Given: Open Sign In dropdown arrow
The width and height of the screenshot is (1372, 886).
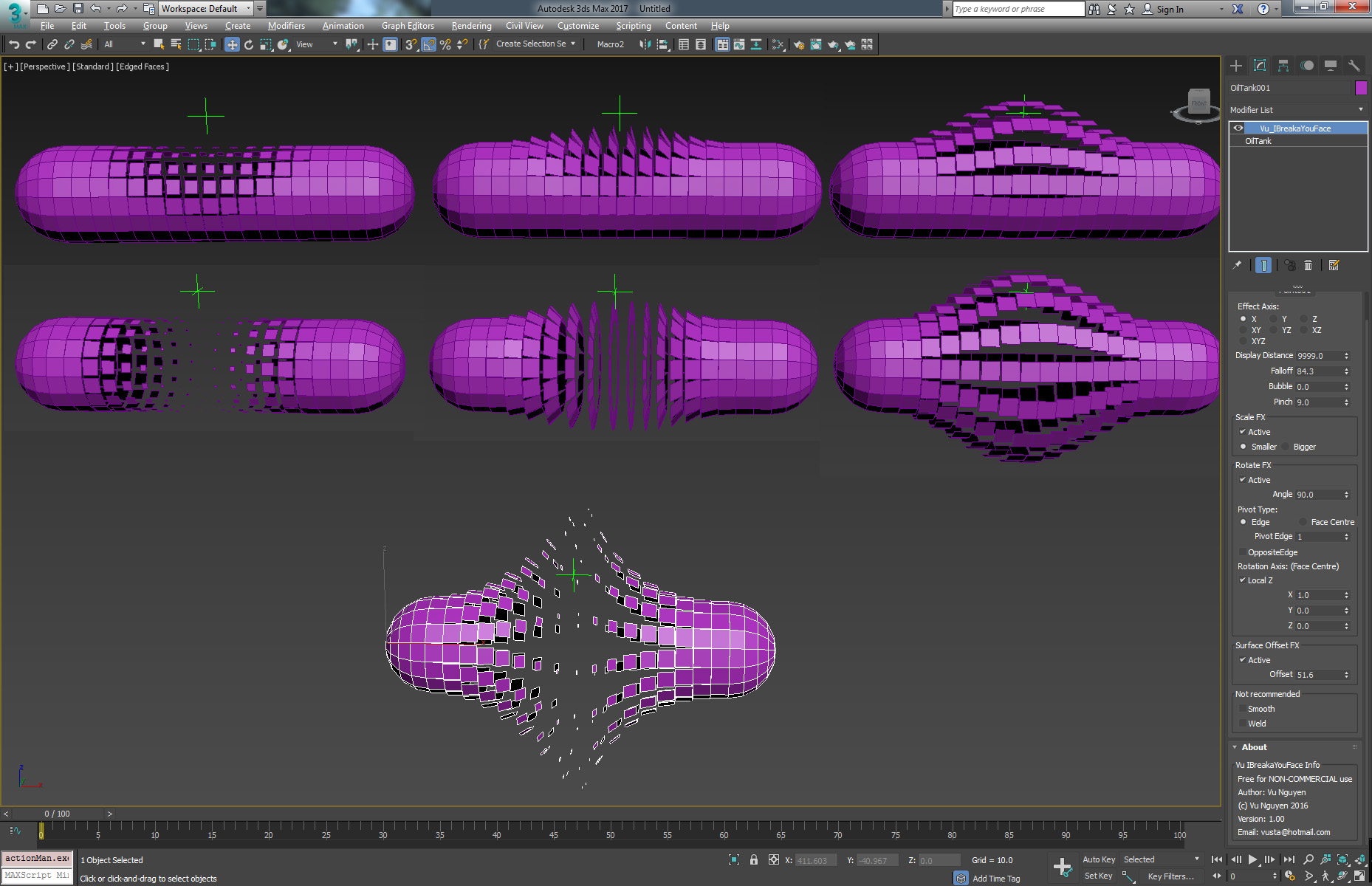Looking at the screenshot, I should point(1221,9).
